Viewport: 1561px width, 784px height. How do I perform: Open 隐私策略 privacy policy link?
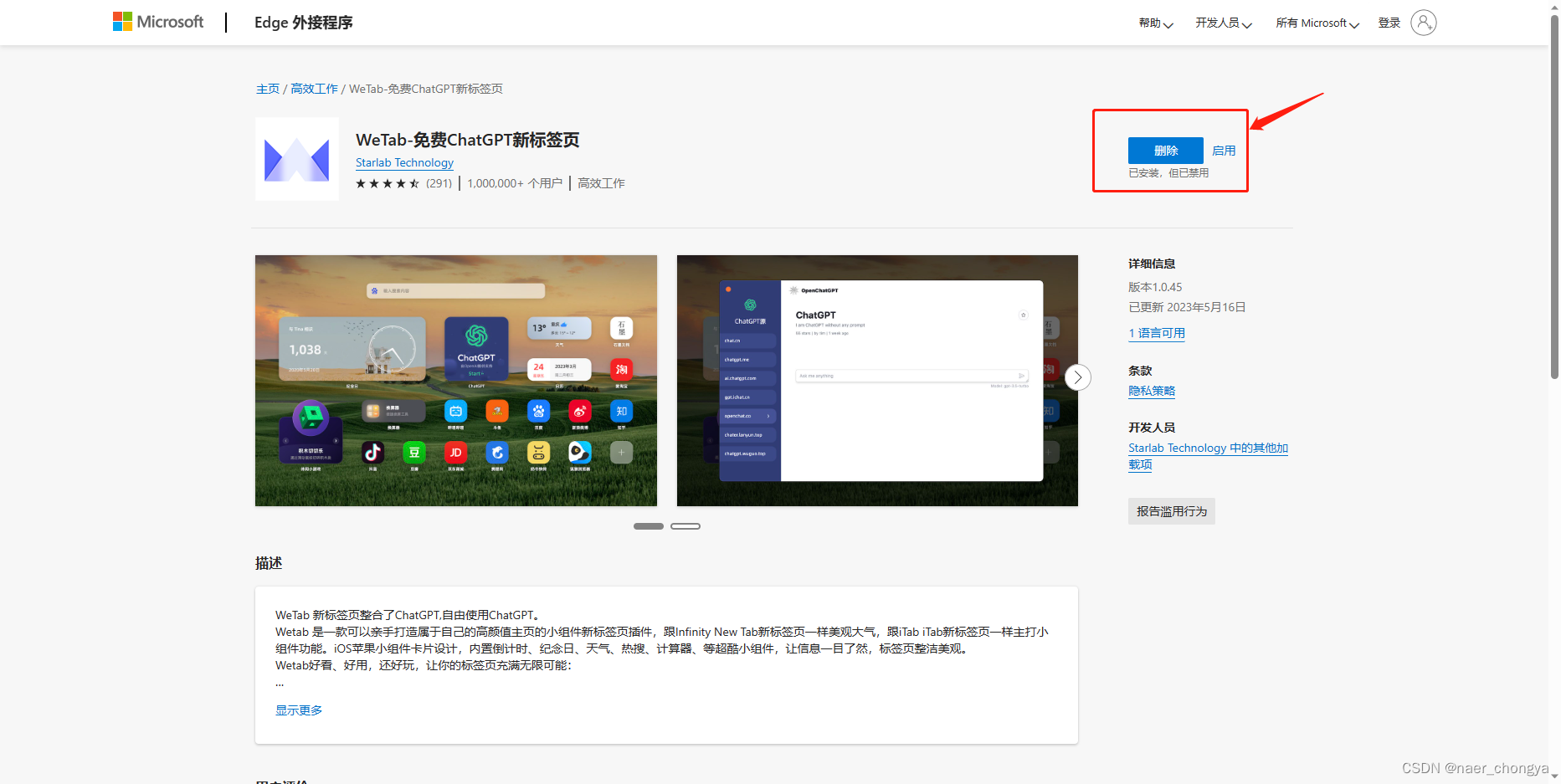[x=1152, y=391]
